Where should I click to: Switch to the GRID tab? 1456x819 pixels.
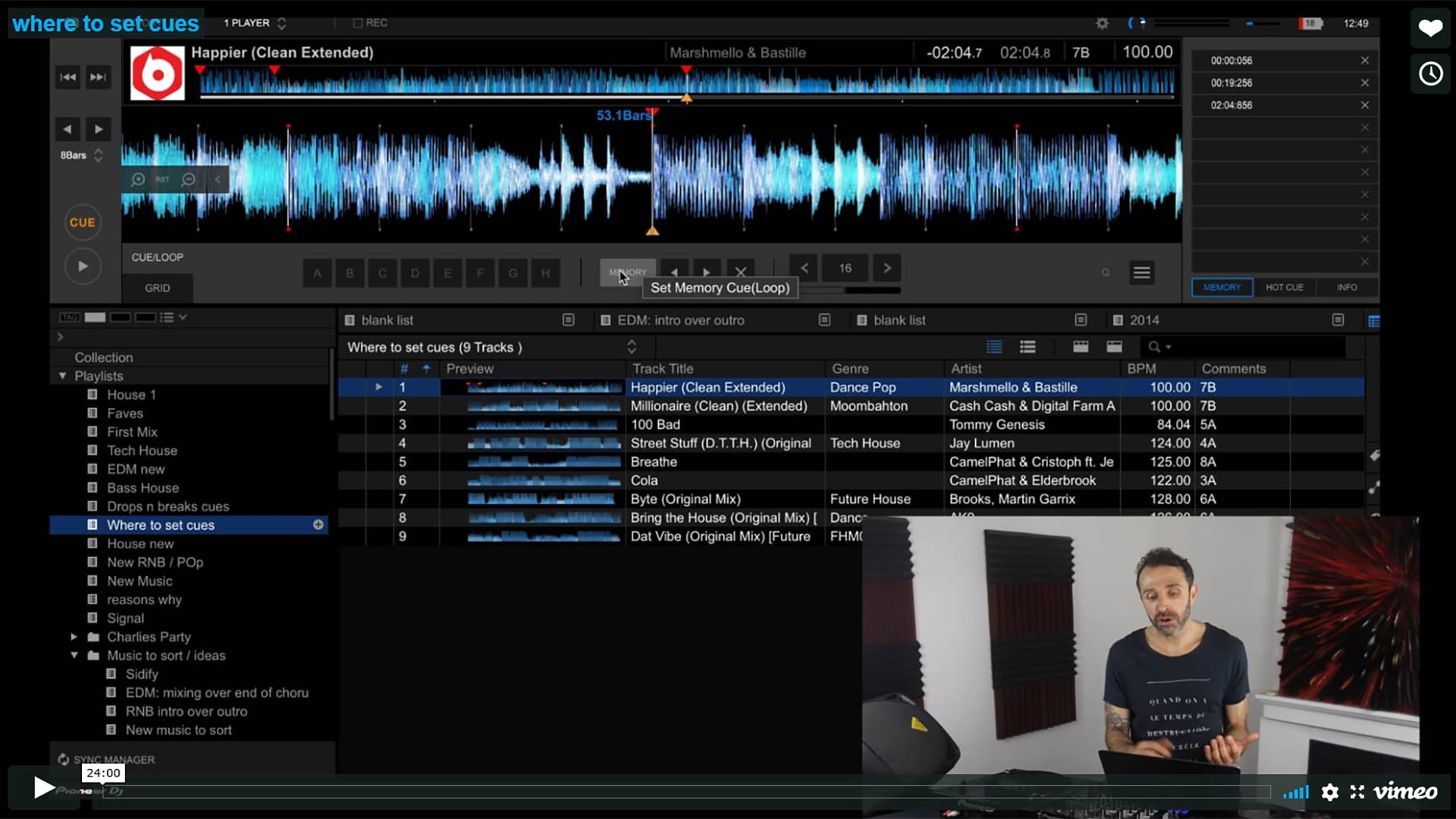[158, 288]
